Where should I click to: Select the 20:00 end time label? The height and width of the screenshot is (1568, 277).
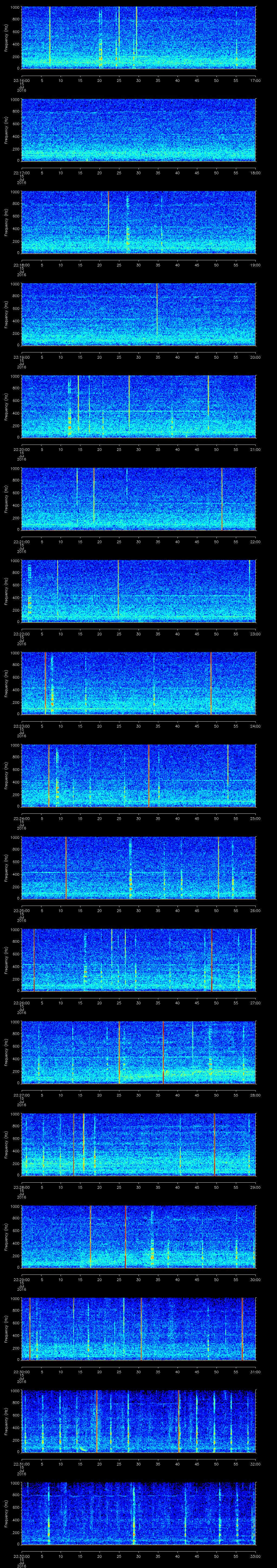click(x=255, y=357)
